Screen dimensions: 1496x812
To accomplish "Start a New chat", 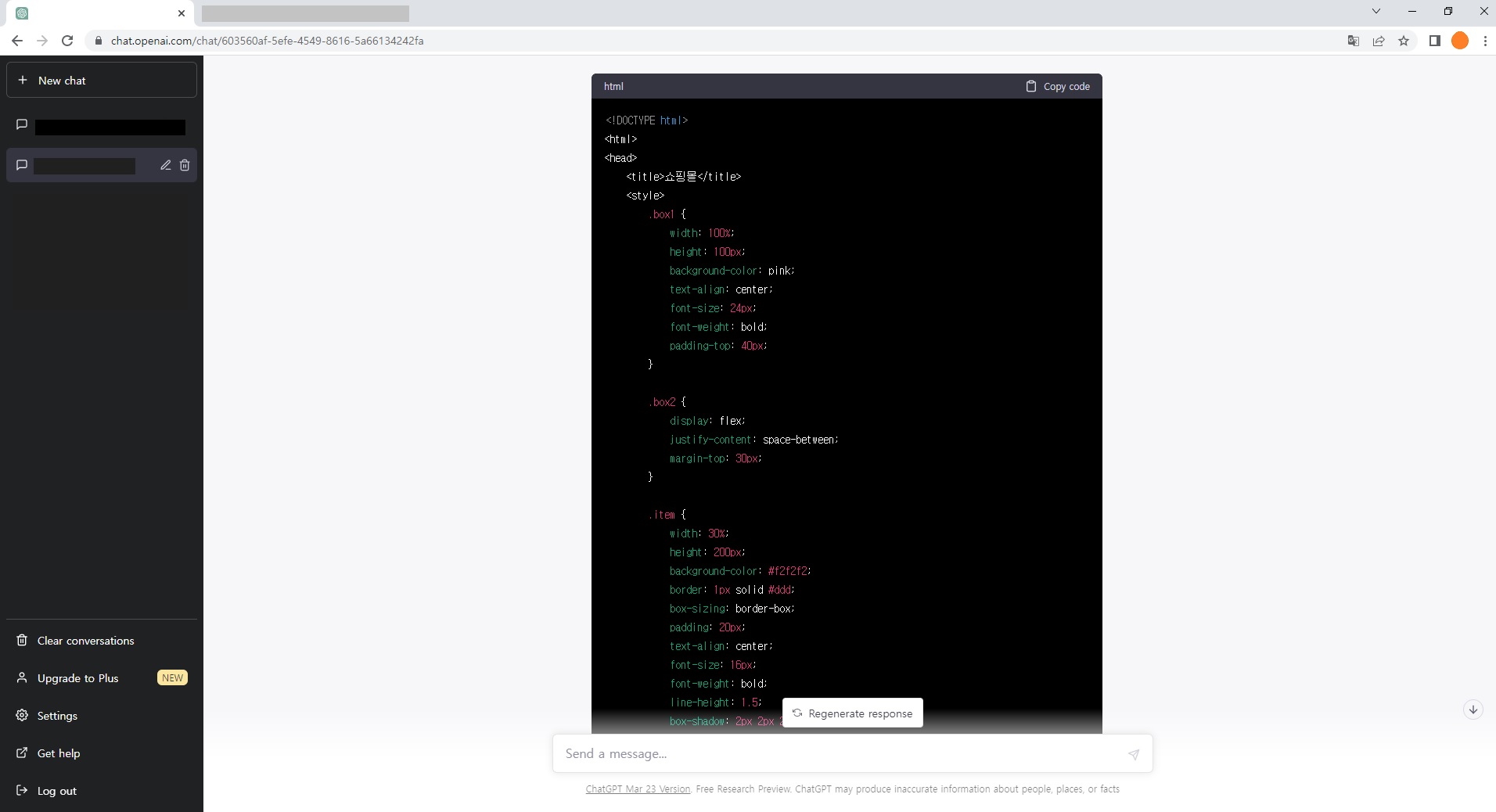I will tap(102, 81).
